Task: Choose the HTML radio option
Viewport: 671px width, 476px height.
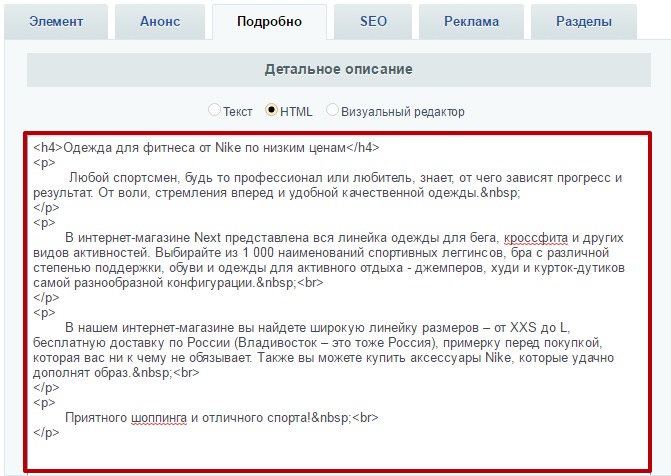Action: [x=271, y=110]
